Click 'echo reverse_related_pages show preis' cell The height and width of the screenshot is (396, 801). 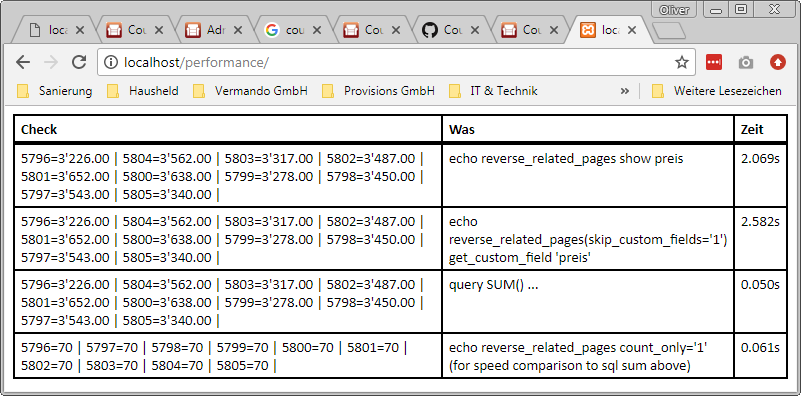[588, 175]
